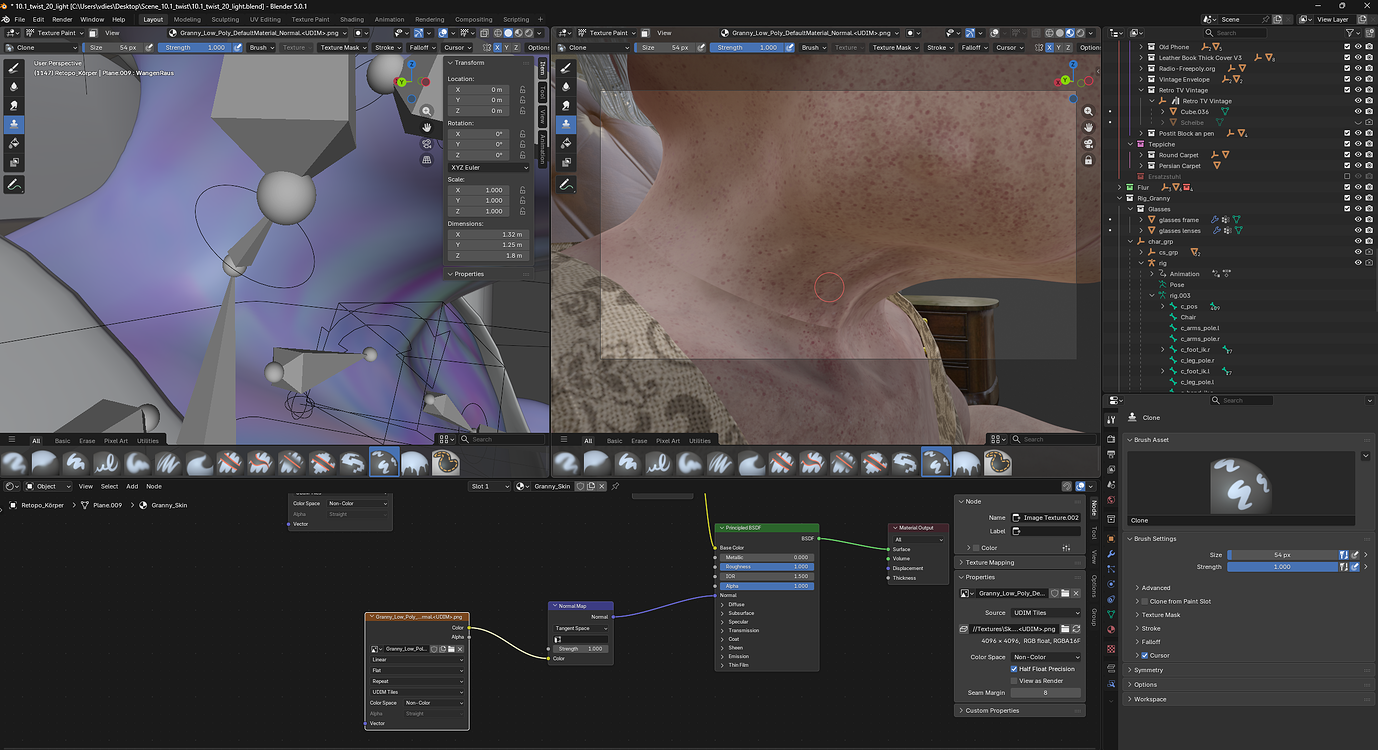
Task: Adjust the Strength slider in Brush Settings panel
Action: (1282, 567)
